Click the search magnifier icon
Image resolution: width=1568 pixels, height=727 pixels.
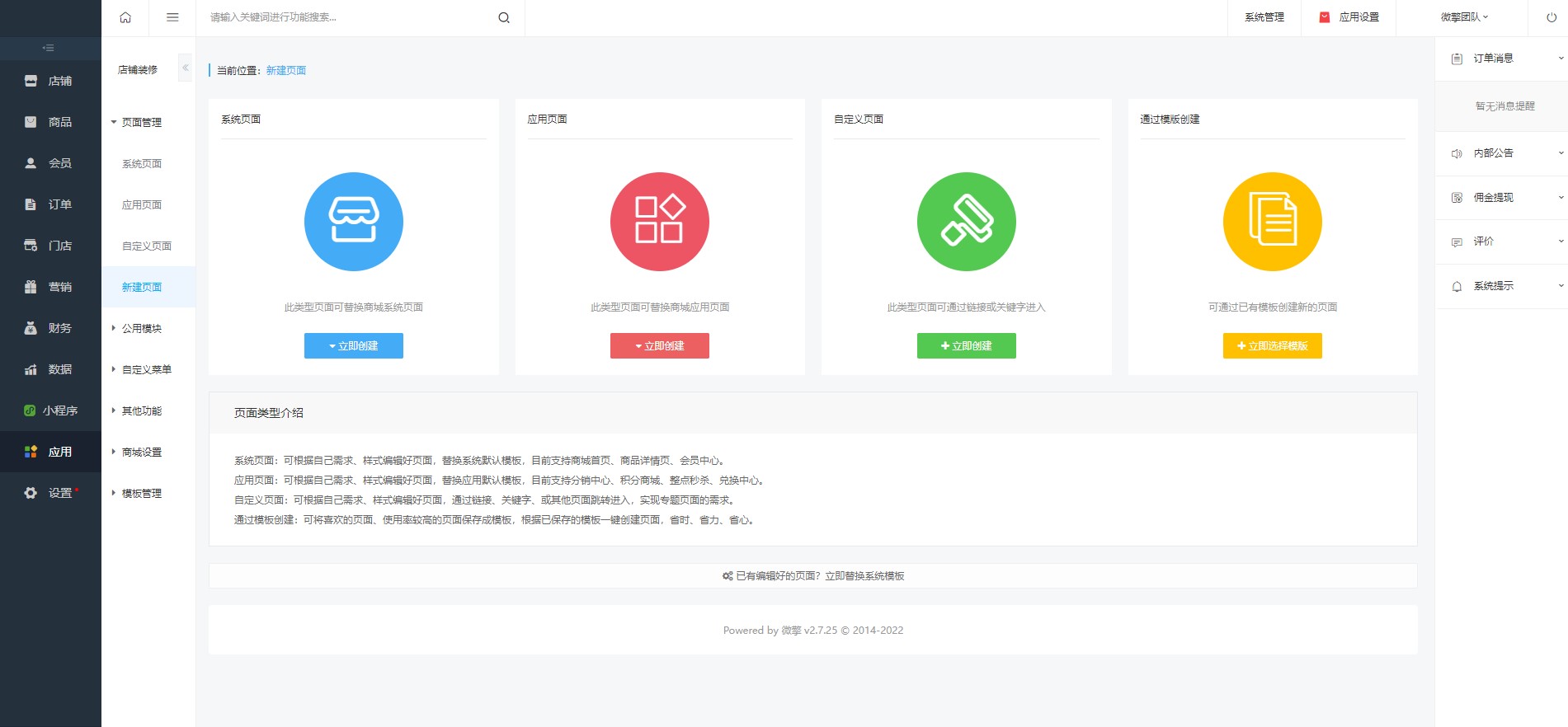tap(504, 17)
